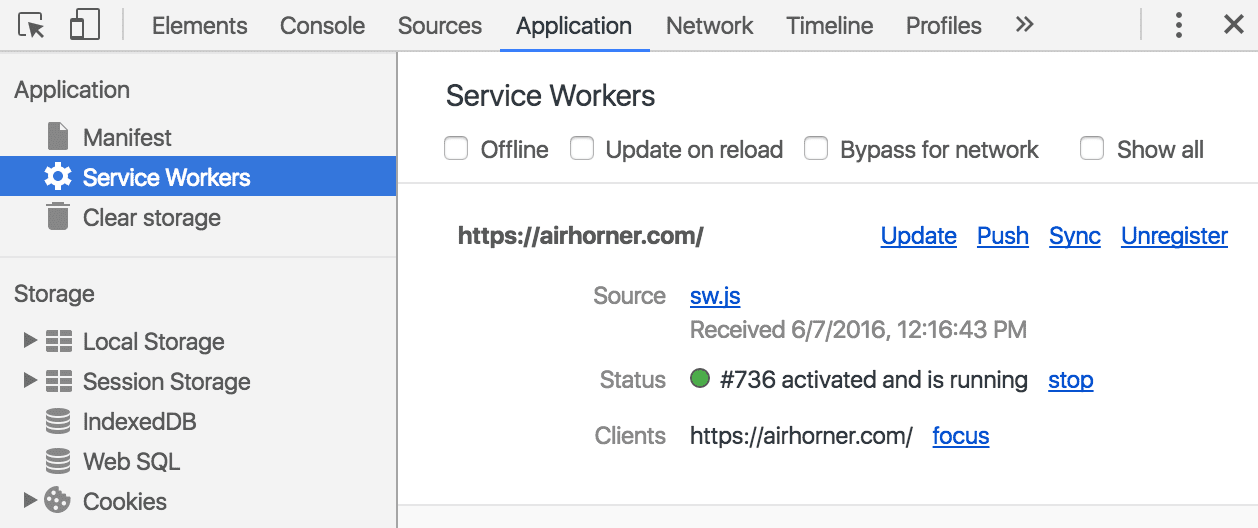Enable the Offline checkbox
This screenshot has height=528, width=1258.
tap(456, 149)
